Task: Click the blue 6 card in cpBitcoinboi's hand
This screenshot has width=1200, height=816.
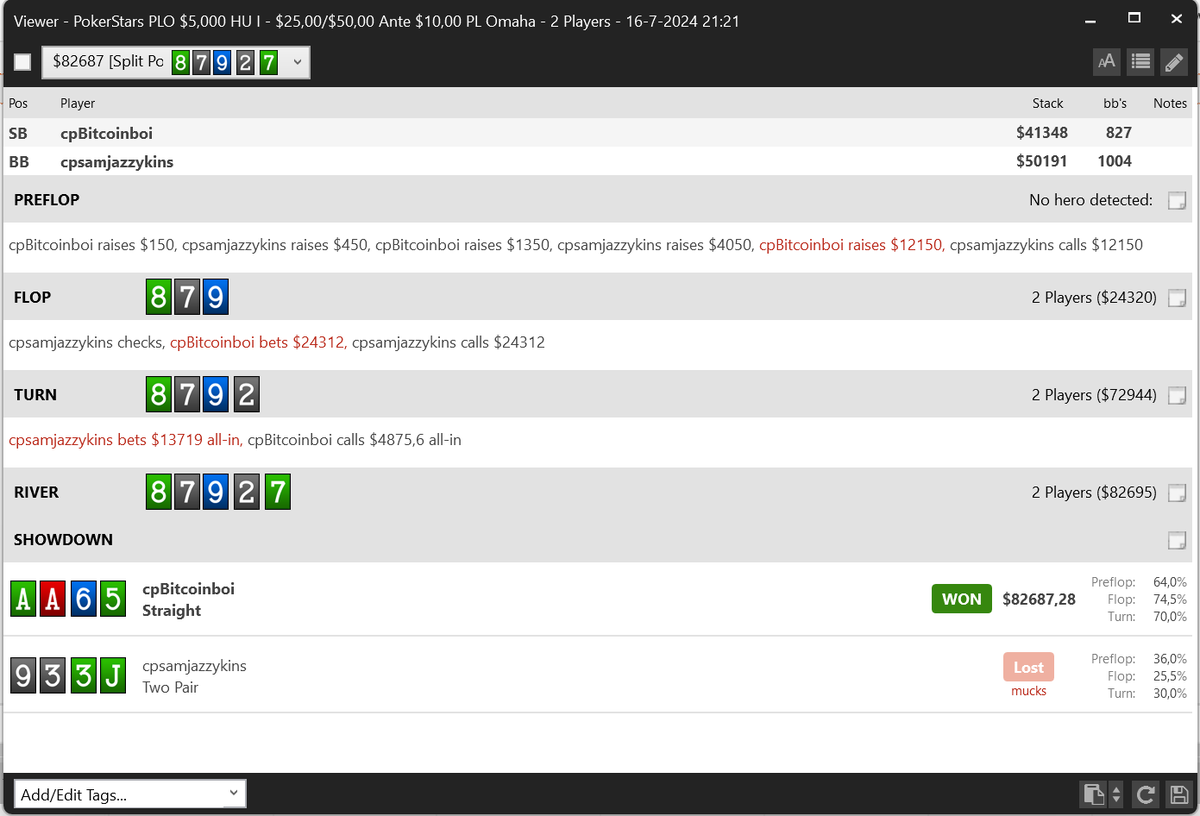Action: pyautogui.click(x=83, y=598)
